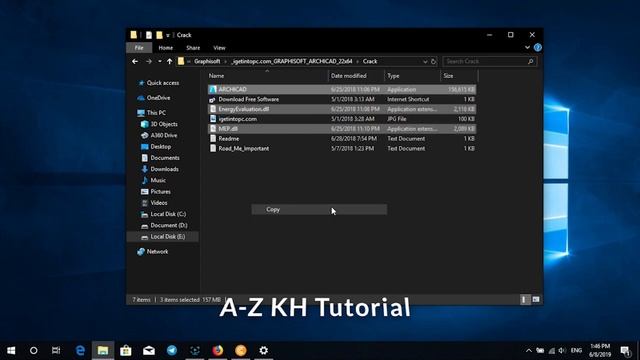Open OneDrive in the sidebar
This screenshot has height=360, width=640.
[x=158, y=98]
